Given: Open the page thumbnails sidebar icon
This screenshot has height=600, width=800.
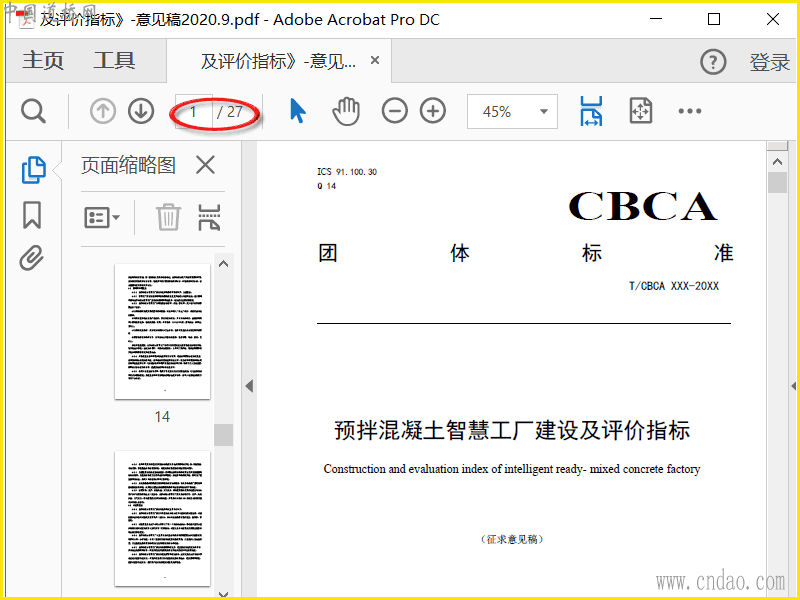Looking at the screenshot, I should 34,170.
